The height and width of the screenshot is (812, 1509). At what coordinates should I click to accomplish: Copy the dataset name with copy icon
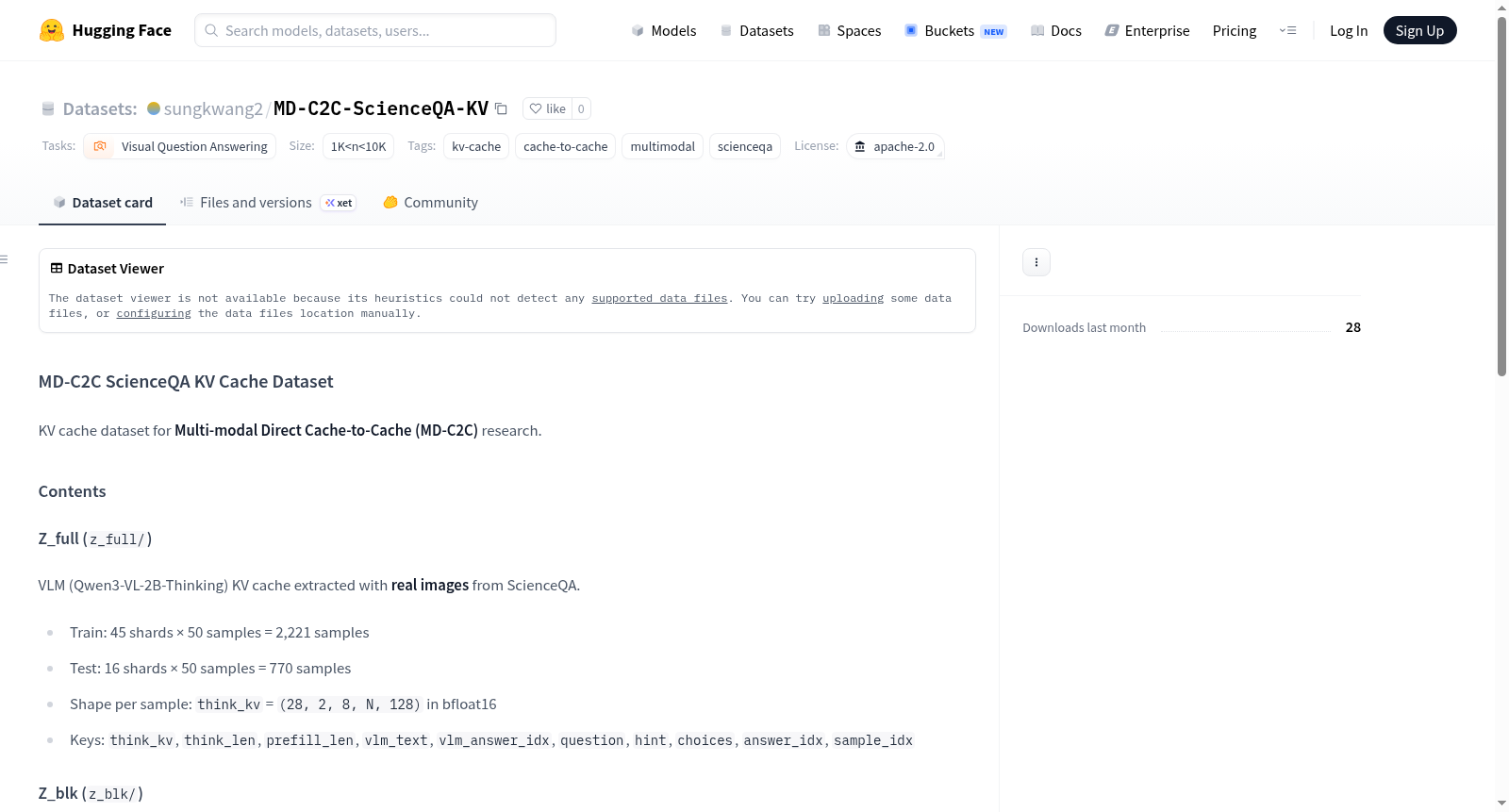[x=501, y=108]
